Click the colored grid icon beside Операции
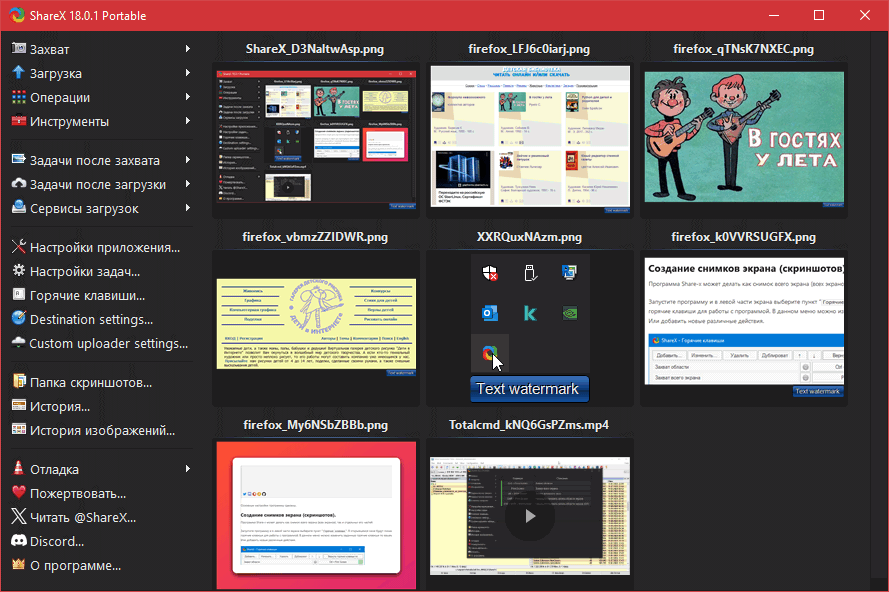Screen dimensions: 889x592 (x=18, y=97)
